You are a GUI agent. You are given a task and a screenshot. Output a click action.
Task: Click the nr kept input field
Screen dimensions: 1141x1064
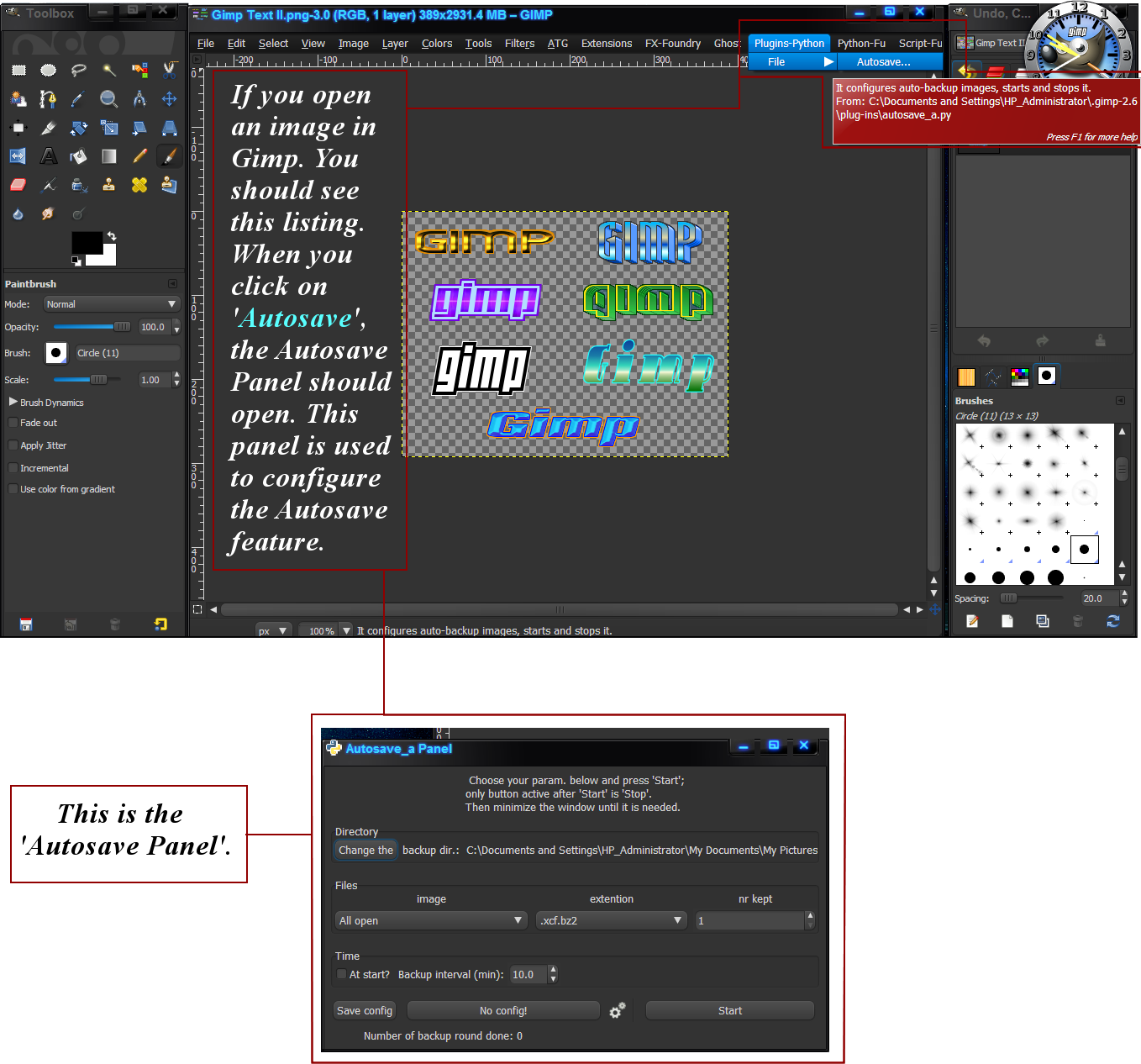tap(749, 921)
